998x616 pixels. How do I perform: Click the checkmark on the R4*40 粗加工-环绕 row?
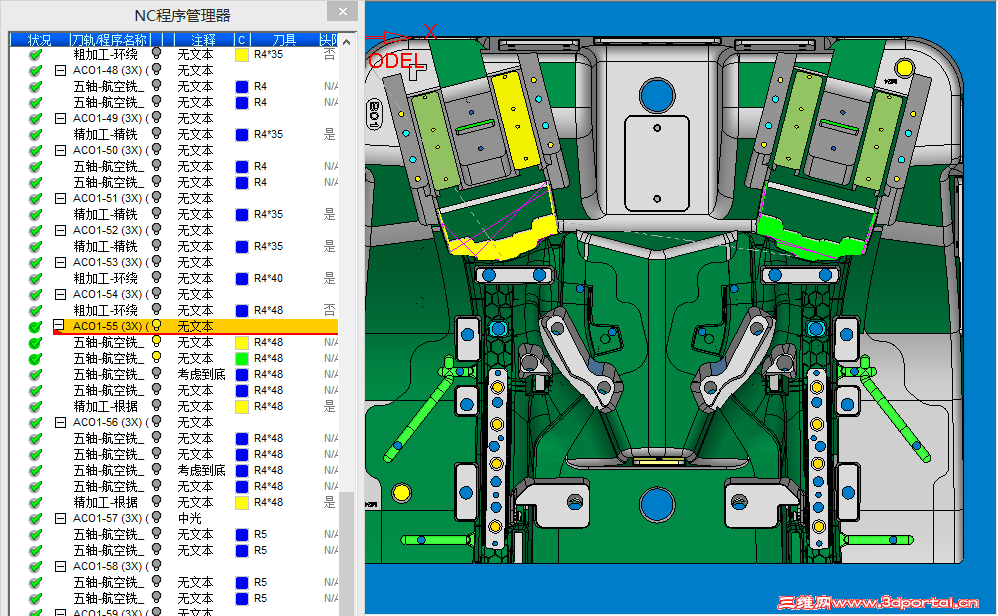pyautogui.click(x=36, y=279)
